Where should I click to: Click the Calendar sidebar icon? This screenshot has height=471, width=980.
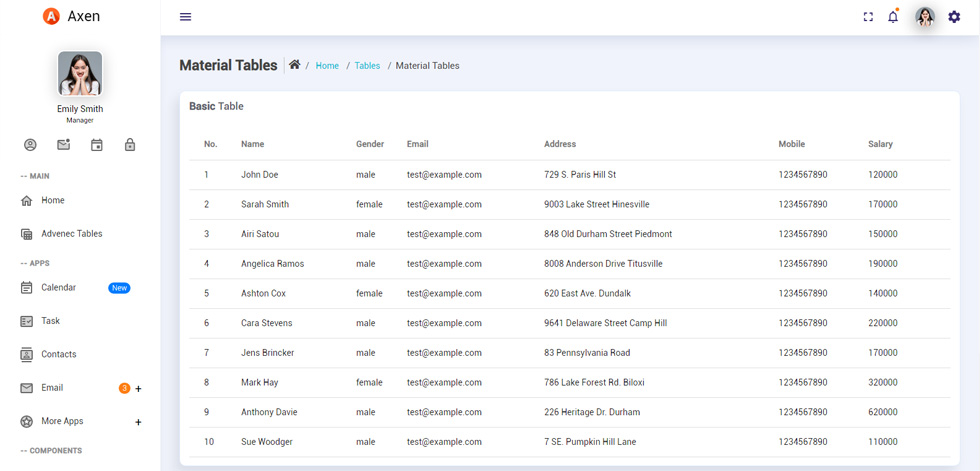26,288
